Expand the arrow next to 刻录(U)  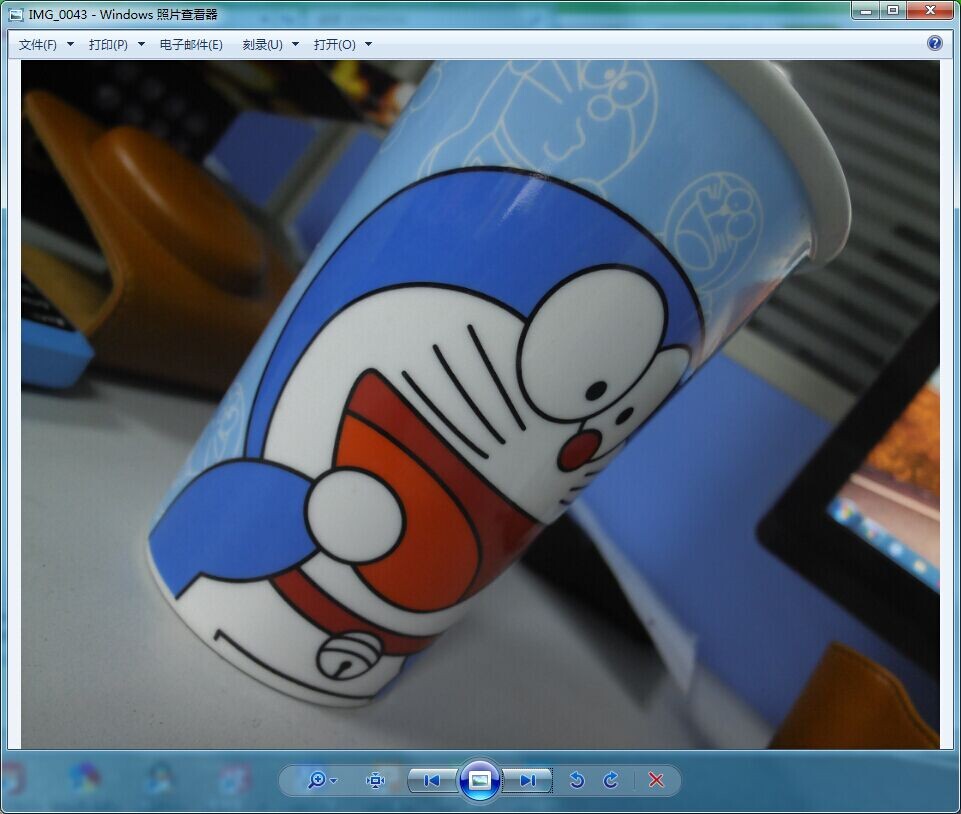[295, 44]
